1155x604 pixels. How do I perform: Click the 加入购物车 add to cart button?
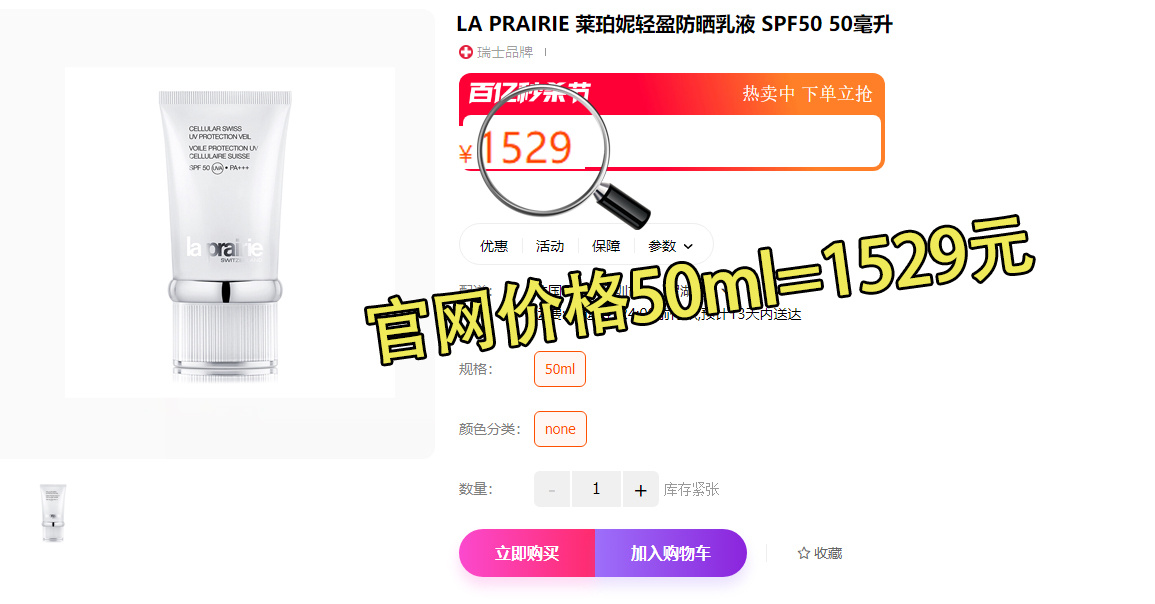coord(671,553)
